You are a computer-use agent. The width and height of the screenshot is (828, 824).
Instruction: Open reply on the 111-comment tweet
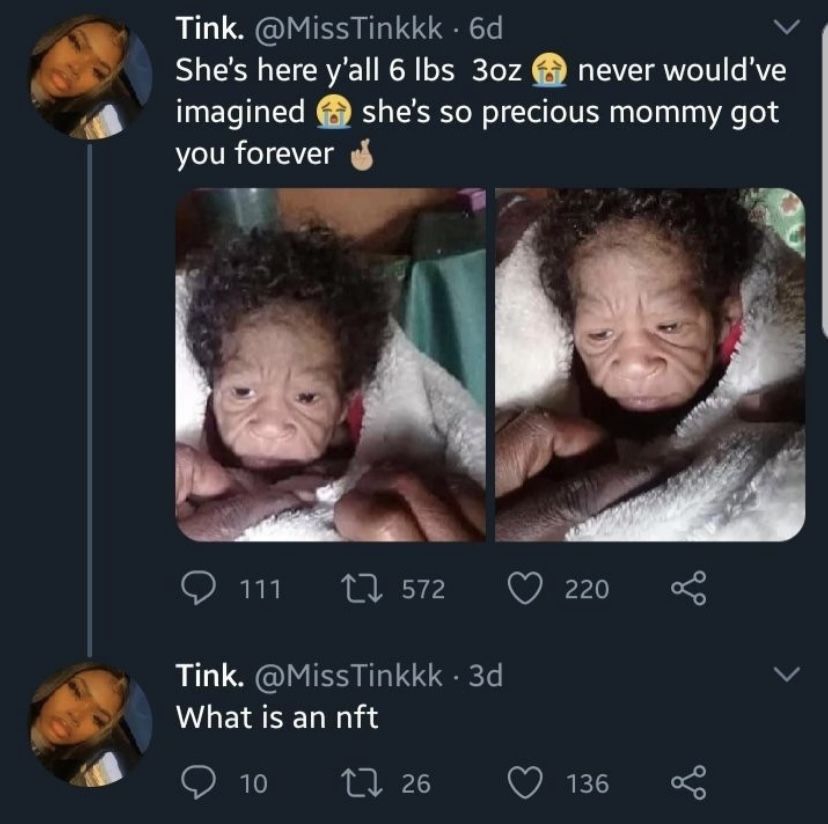[198, 588]
